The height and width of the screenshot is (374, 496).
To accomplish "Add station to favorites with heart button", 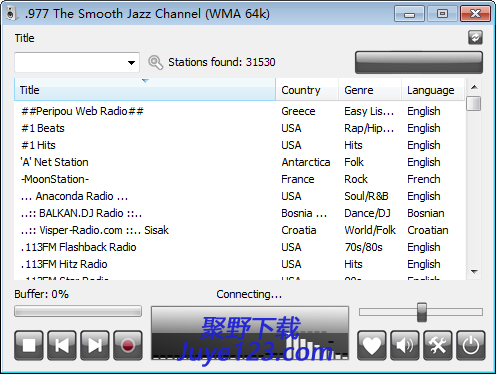I will (x=372, y=345).
